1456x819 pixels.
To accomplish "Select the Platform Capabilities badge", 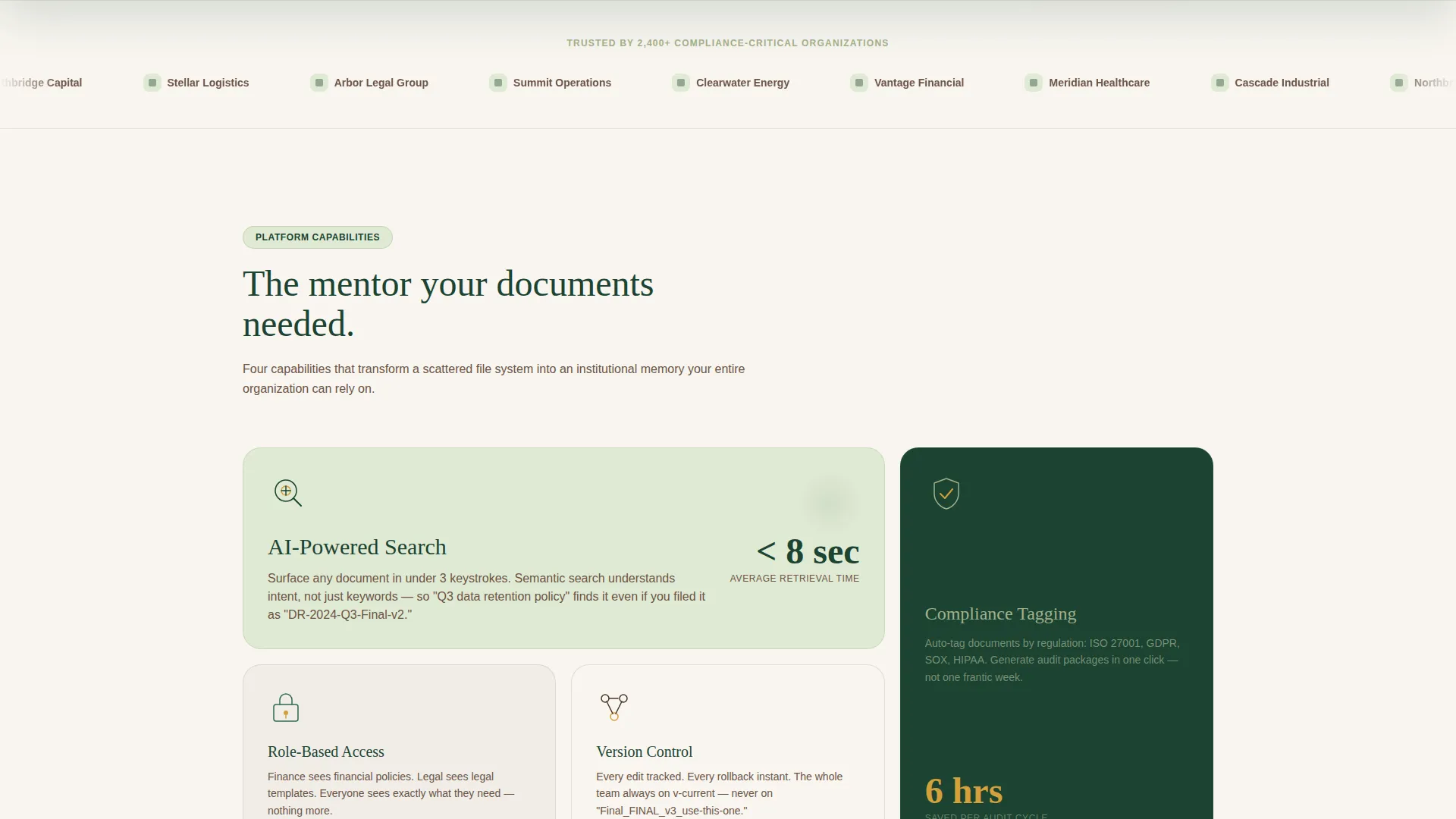I will coord(318,237).
